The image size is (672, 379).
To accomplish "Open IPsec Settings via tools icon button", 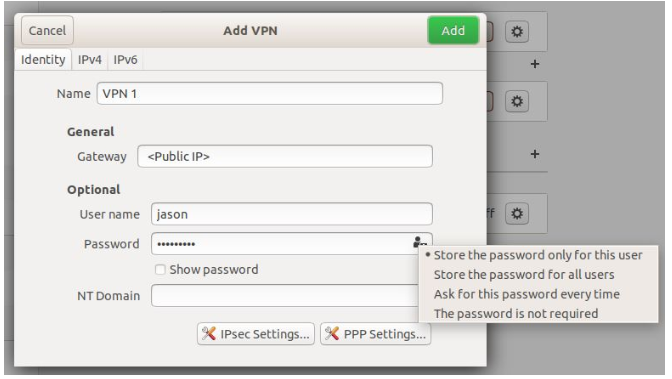I will tap(256, 334).
